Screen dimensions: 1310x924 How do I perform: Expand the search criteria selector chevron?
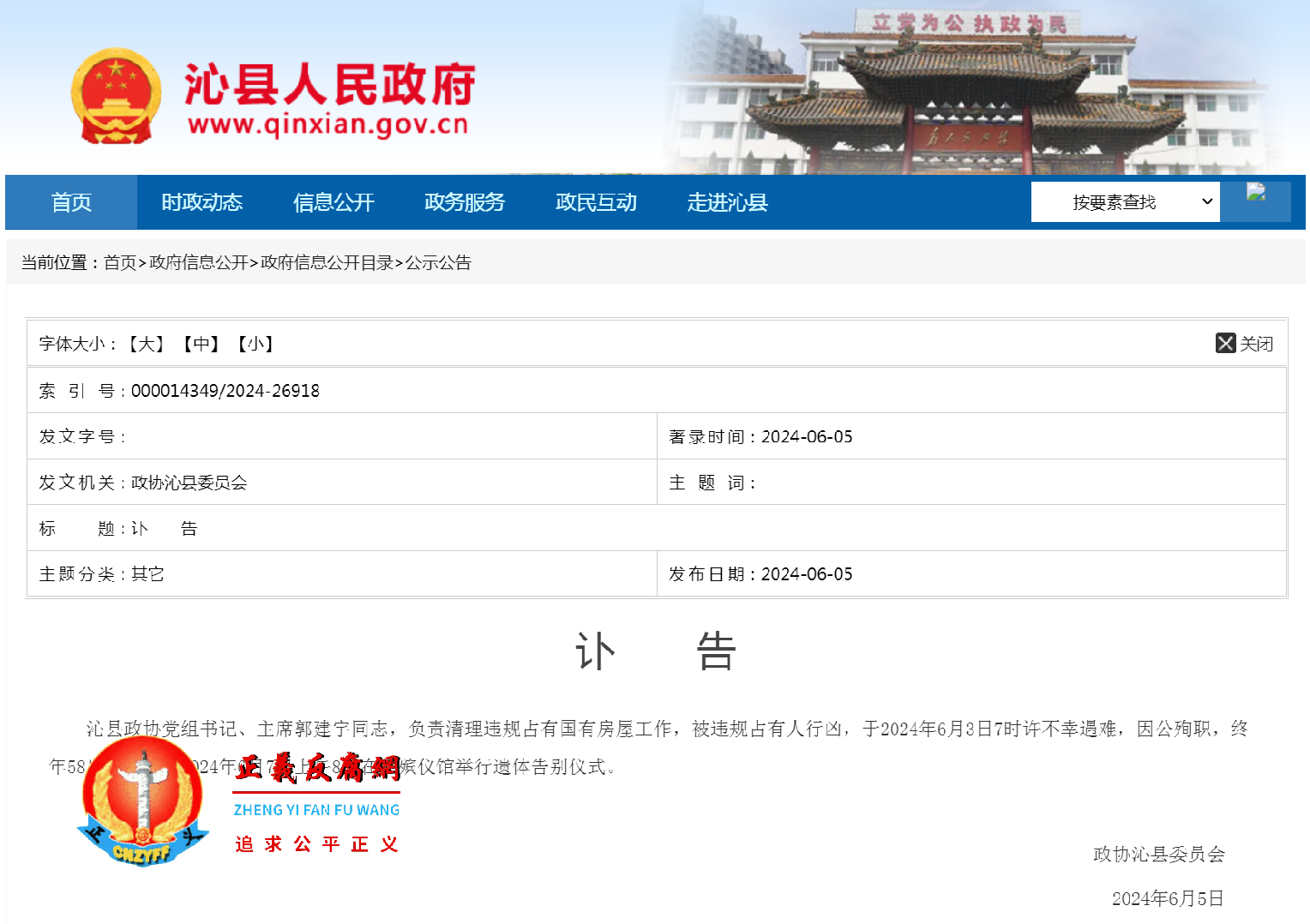click(1207, 201)
